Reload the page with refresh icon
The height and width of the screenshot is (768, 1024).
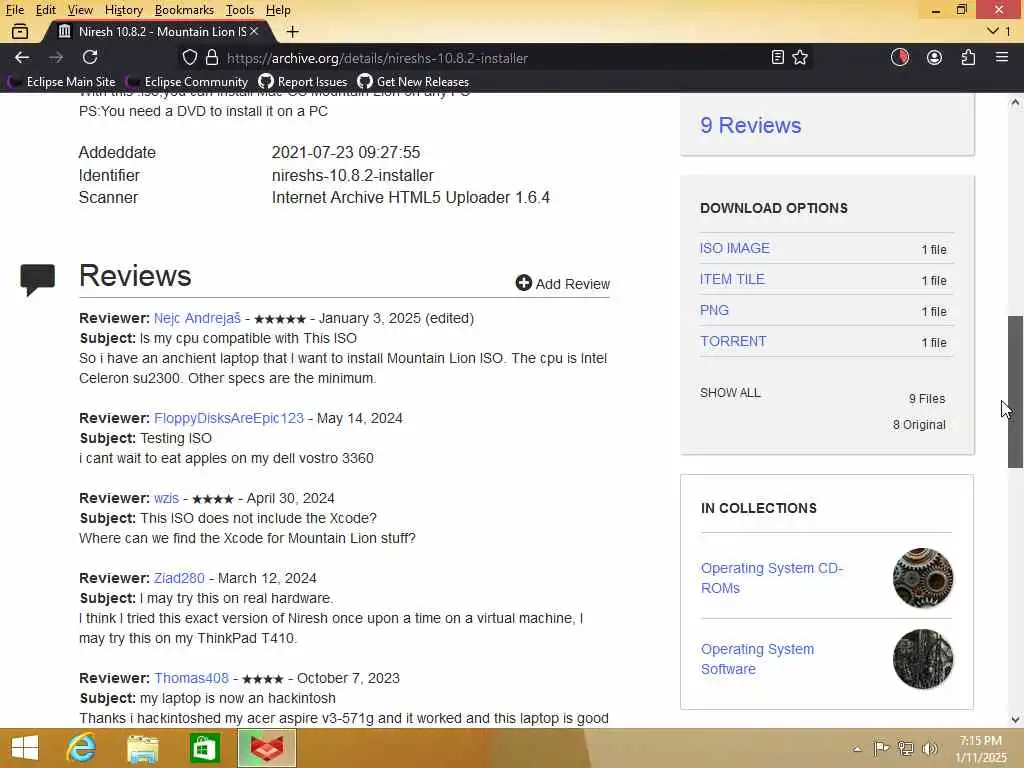[x=90, y=57]
